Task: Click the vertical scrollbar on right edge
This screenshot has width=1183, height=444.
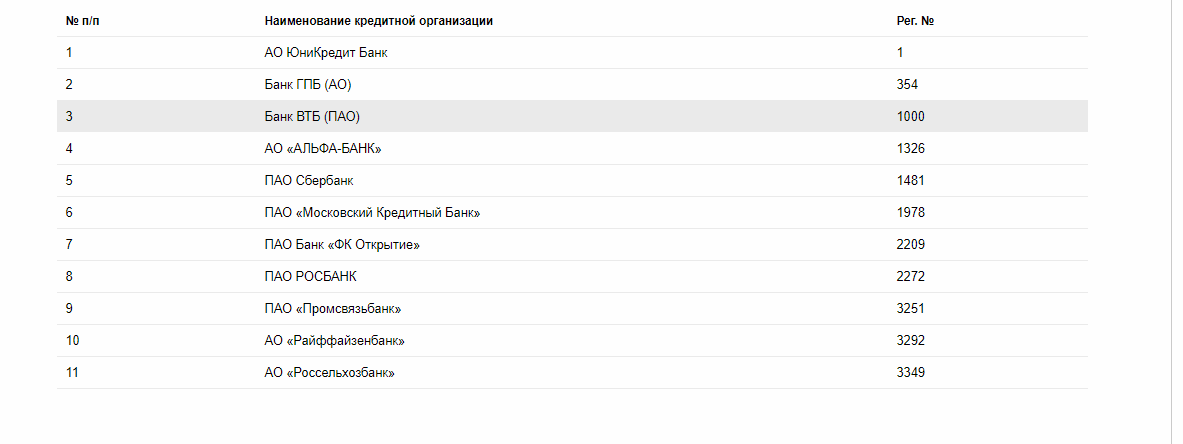Action: [1176, 222]
